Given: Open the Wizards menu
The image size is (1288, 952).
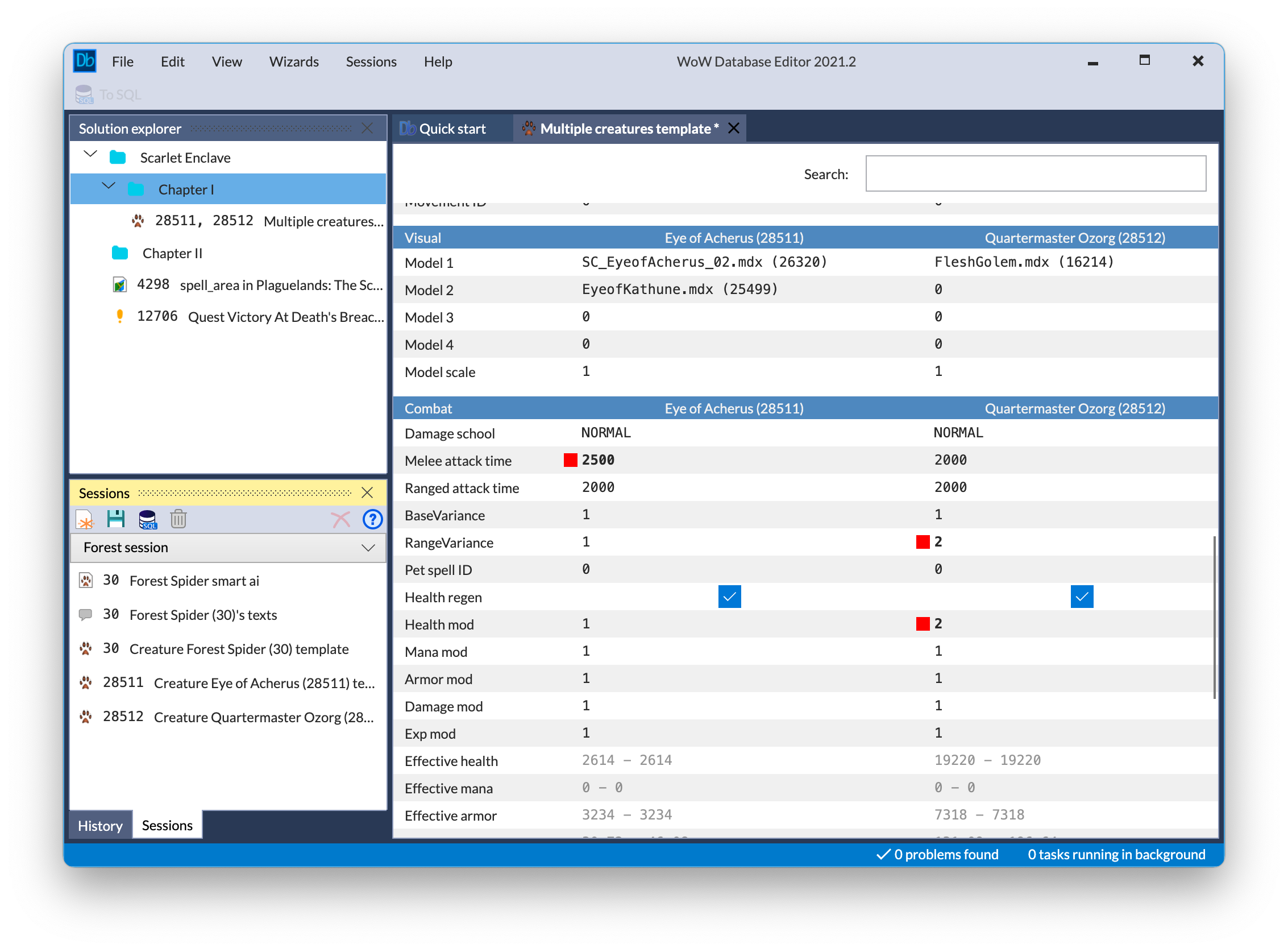Looking at the screenshot, I should pyautogui.click(x=294, y=61).
